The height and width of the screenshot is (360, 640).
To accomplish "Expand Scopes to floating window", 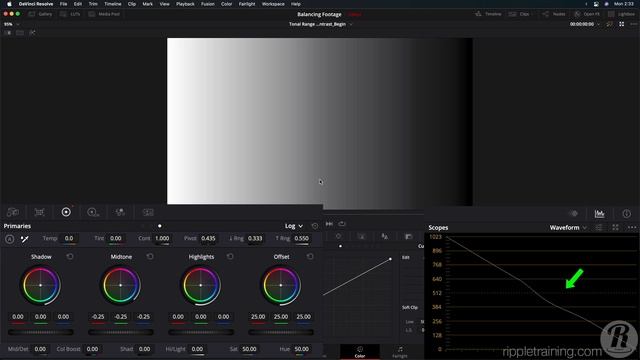I will (616, 227).
